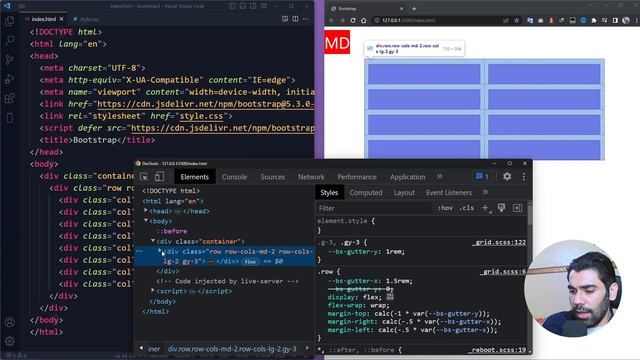640x360 pixels.
Task: Toggle .cls class editor
Action: [467, 208]
